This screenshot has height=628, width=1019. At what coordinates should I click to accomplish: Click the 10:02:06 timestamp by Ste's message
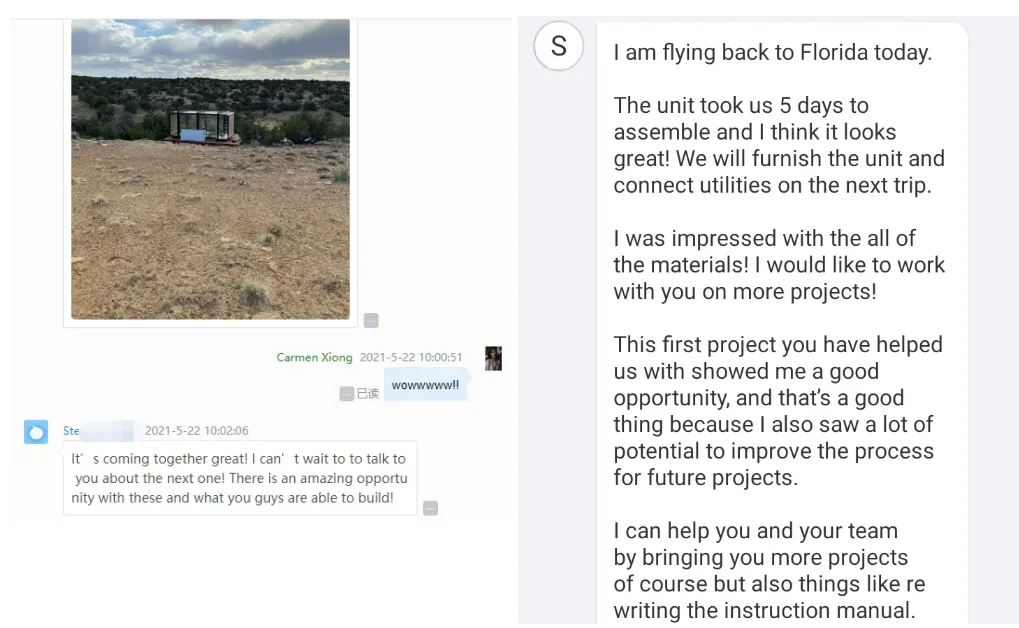196,431
